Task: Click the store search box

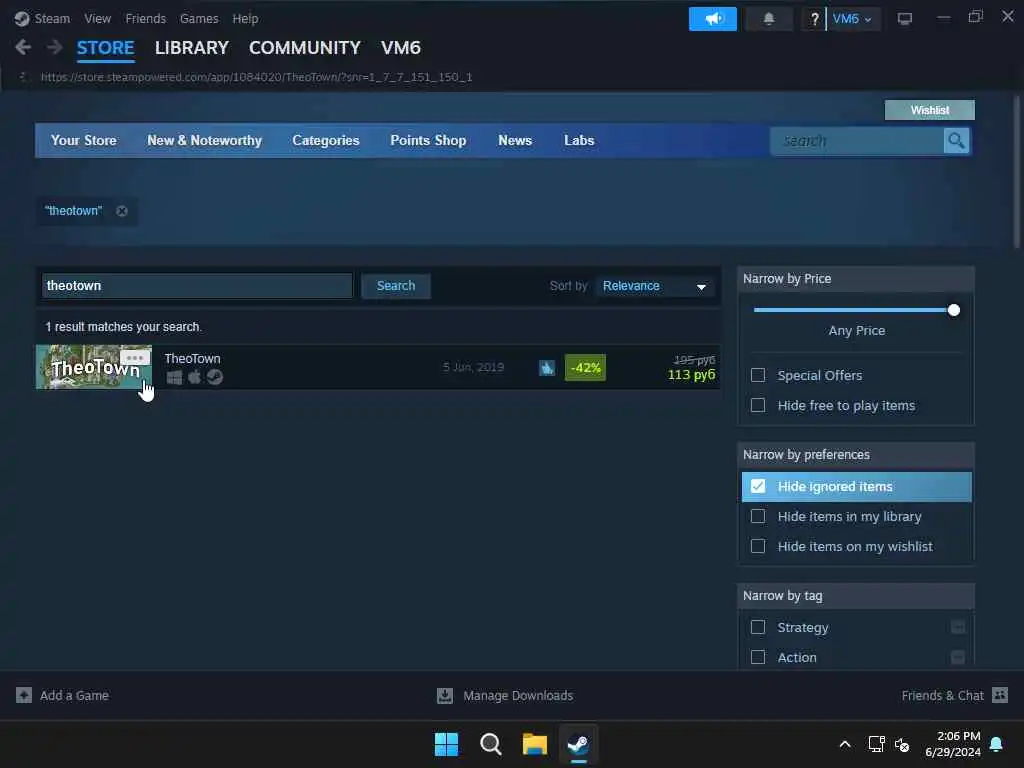Action: [857, 140]
